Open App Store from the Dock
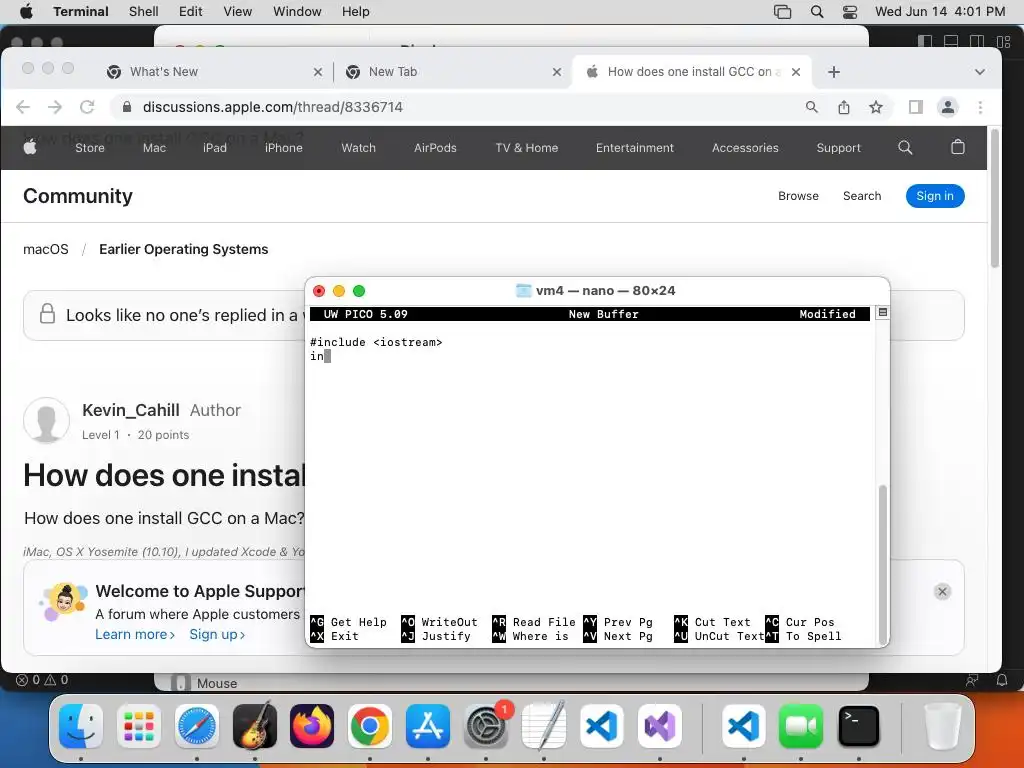The image size is (1024, 768). [428, 726]
